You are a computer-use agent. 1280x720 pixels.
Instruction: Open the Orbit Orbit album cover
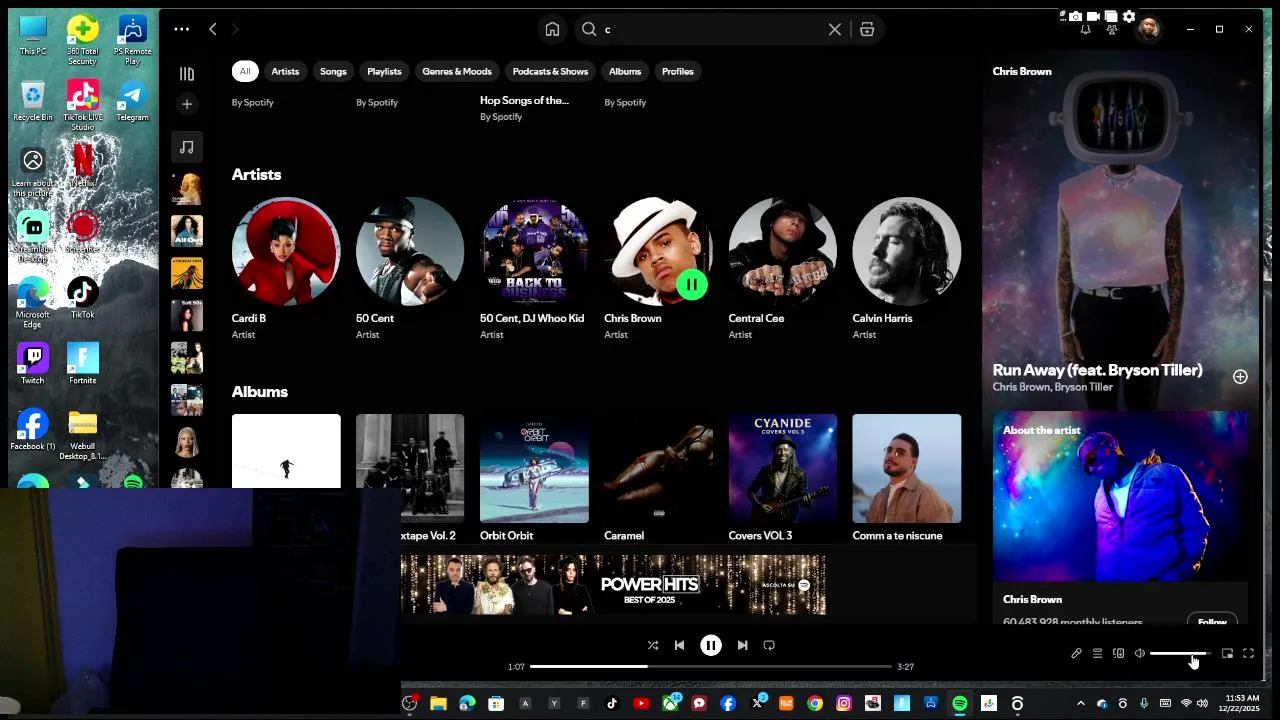point(534,468)
